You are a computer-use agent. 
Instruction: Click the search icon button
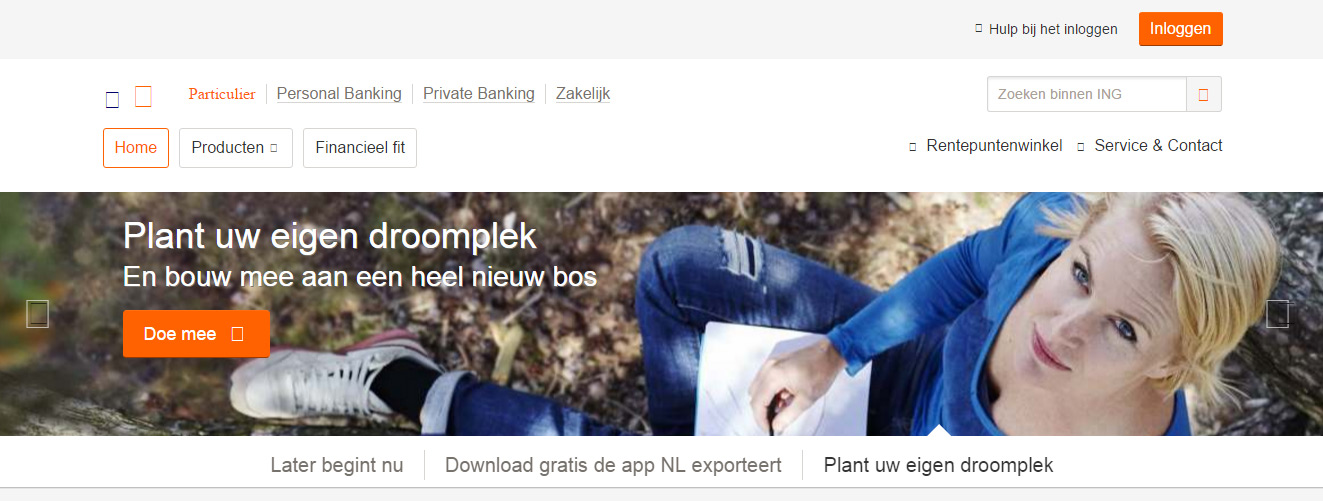pos(1204,94)
